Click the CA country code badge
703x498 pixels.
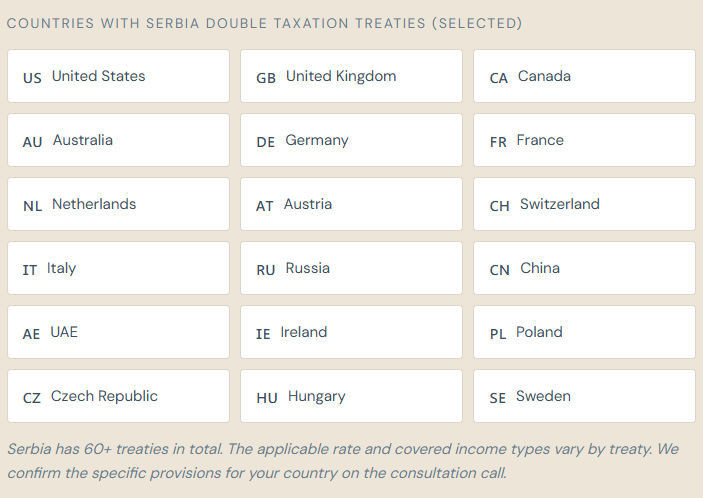[x=499, y=77]
